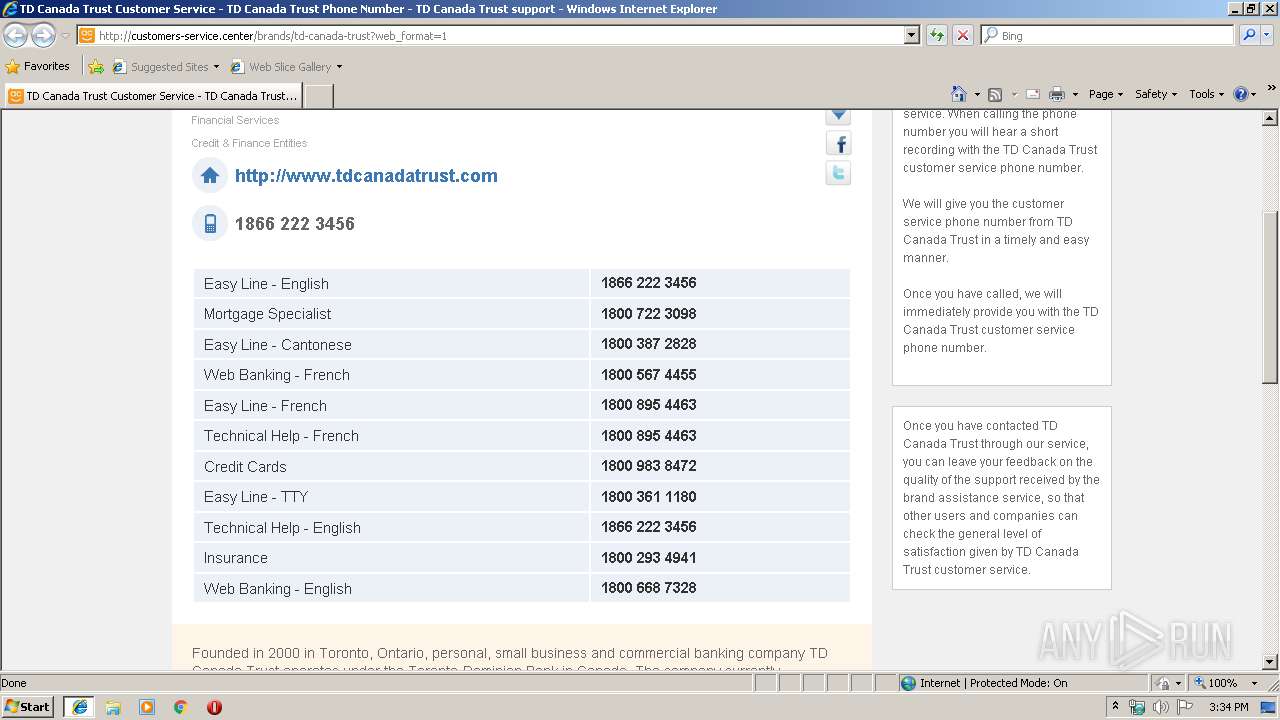Click the blue Help question mark icon
The image size is (1280, 720).
pos(1241,94)
